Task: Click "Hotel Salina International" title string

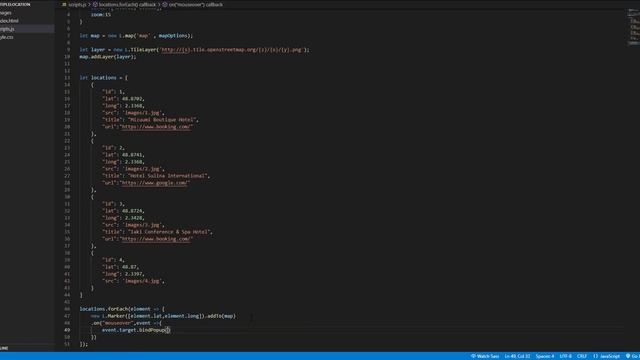Action: pyautogui.click(x=169, y=176)
